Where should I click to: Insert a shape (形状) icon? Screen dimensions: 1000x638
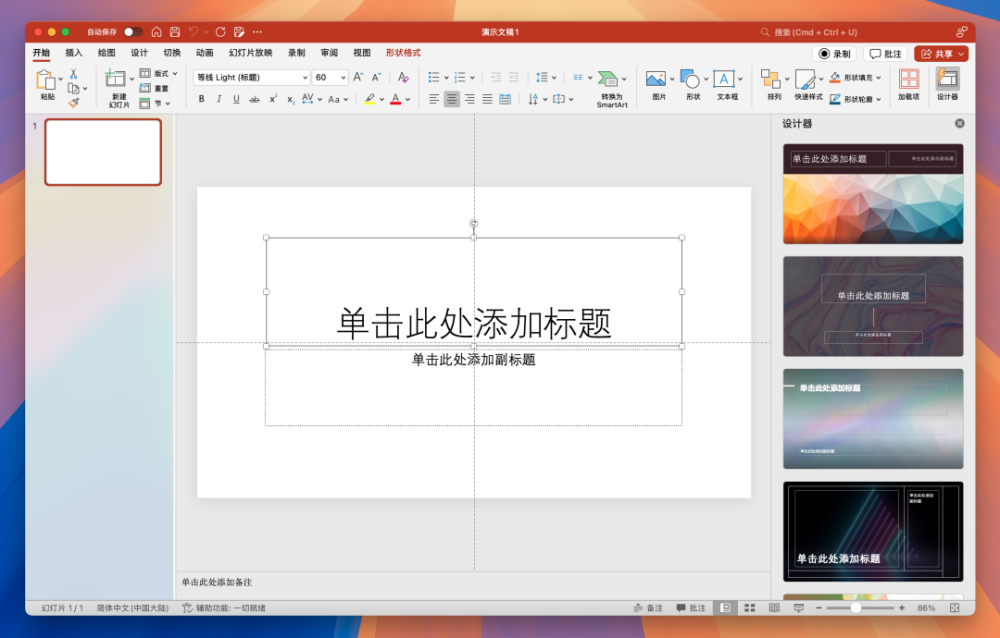(x=689, y=79)
